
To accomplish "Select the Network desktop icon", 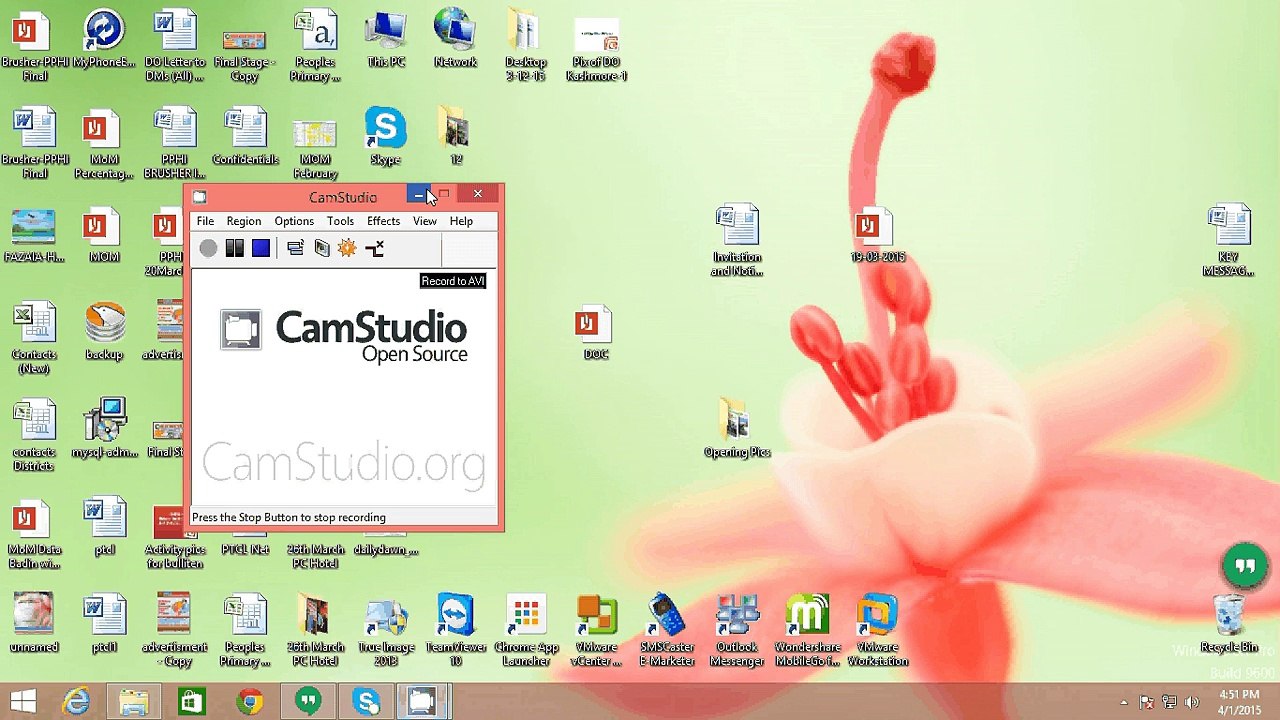I will (455, 40).
